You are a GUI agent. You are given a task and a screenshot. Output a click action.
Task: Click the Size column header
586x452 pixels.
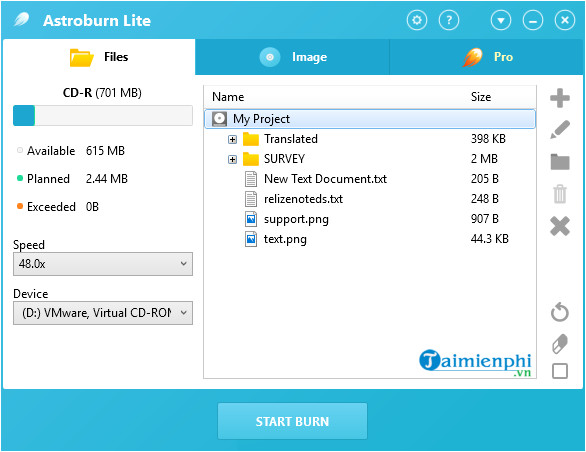[481, 97]
